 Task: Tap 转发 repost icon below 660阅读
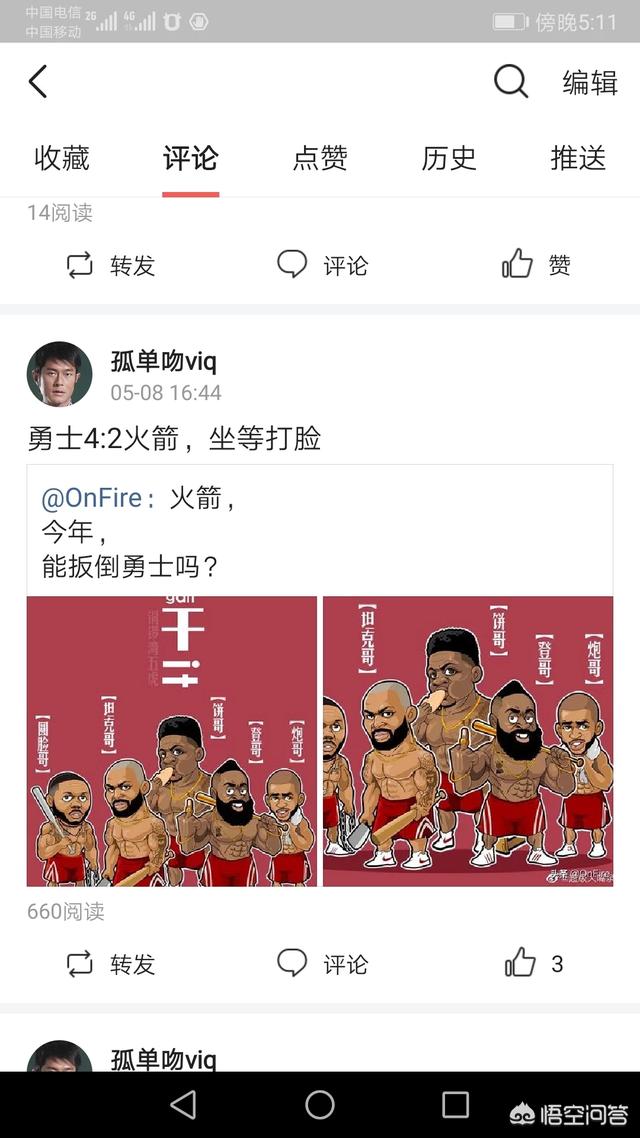79,964
